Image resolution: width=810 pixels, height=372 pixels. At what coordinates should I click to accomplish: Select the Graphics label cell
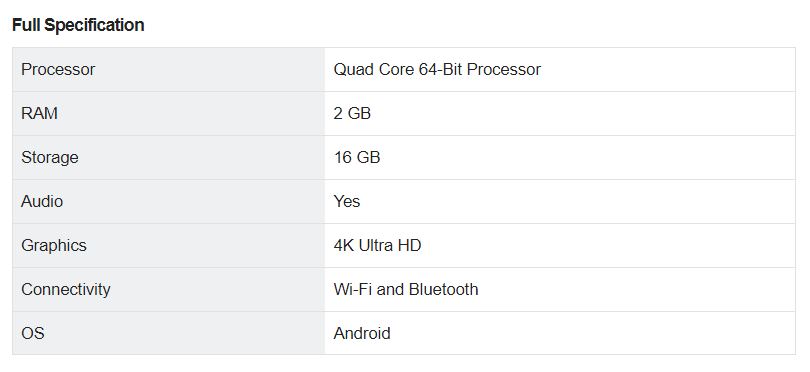tap(168, 245)
